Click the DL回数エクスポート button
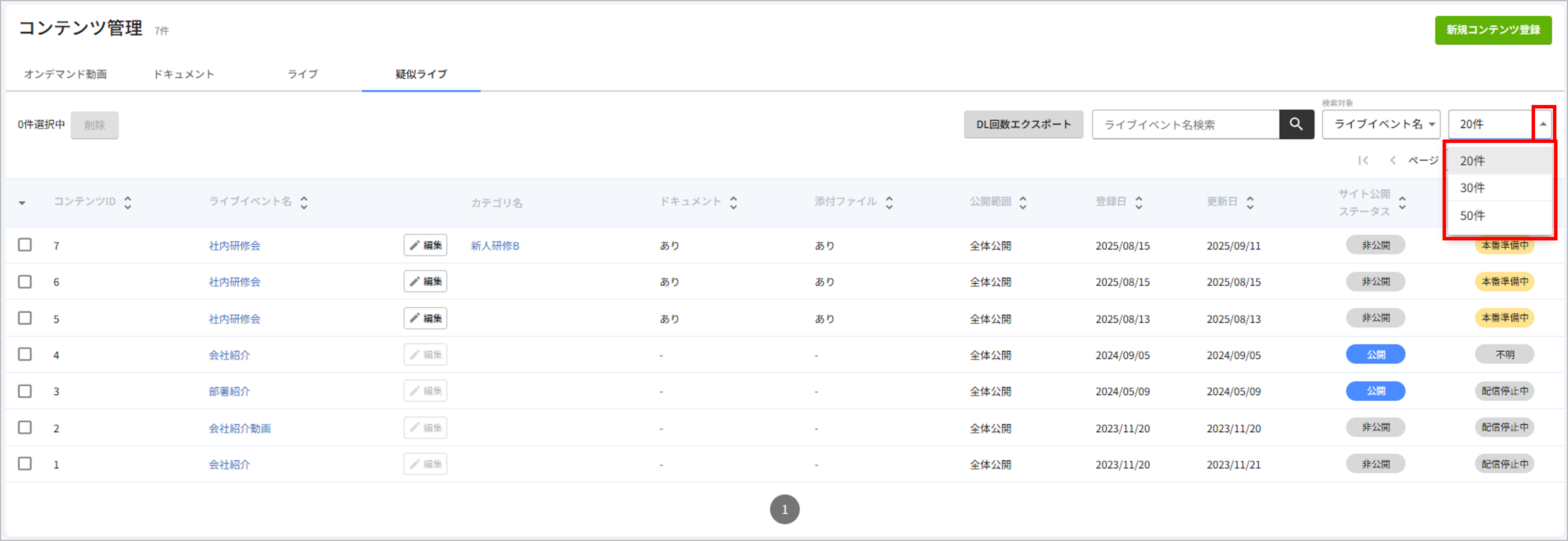Screen dimensions: 1568x541 pos(1024,124)
